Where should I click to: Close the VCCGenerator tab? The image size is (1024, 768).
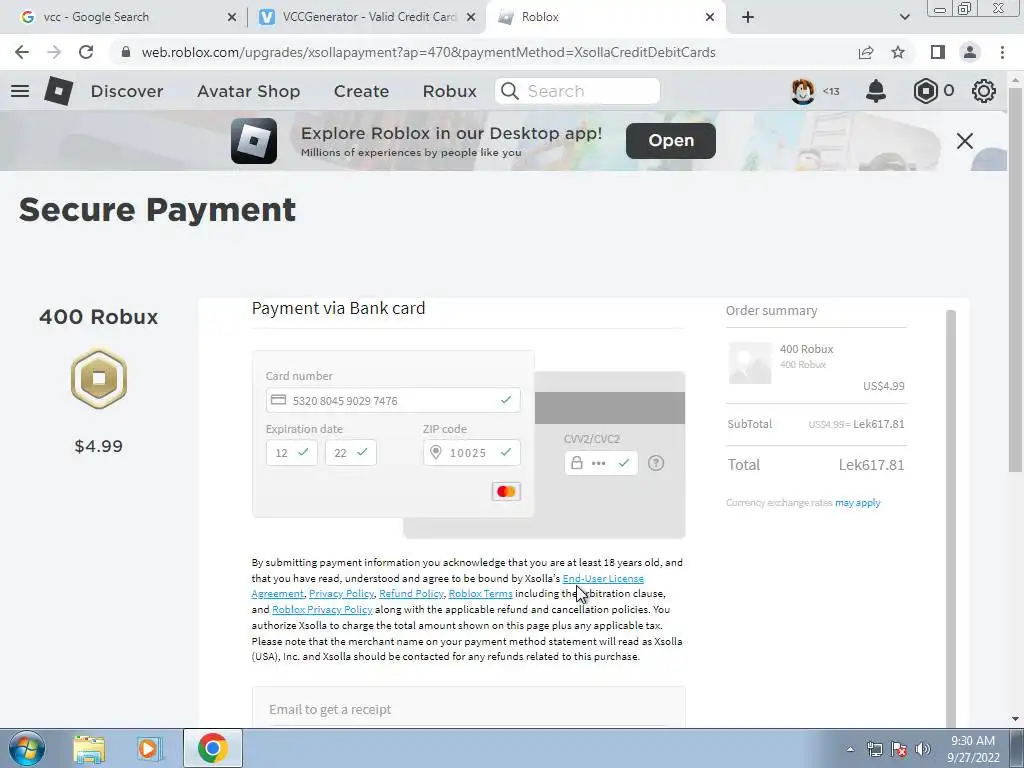click(x=470, y=18)
